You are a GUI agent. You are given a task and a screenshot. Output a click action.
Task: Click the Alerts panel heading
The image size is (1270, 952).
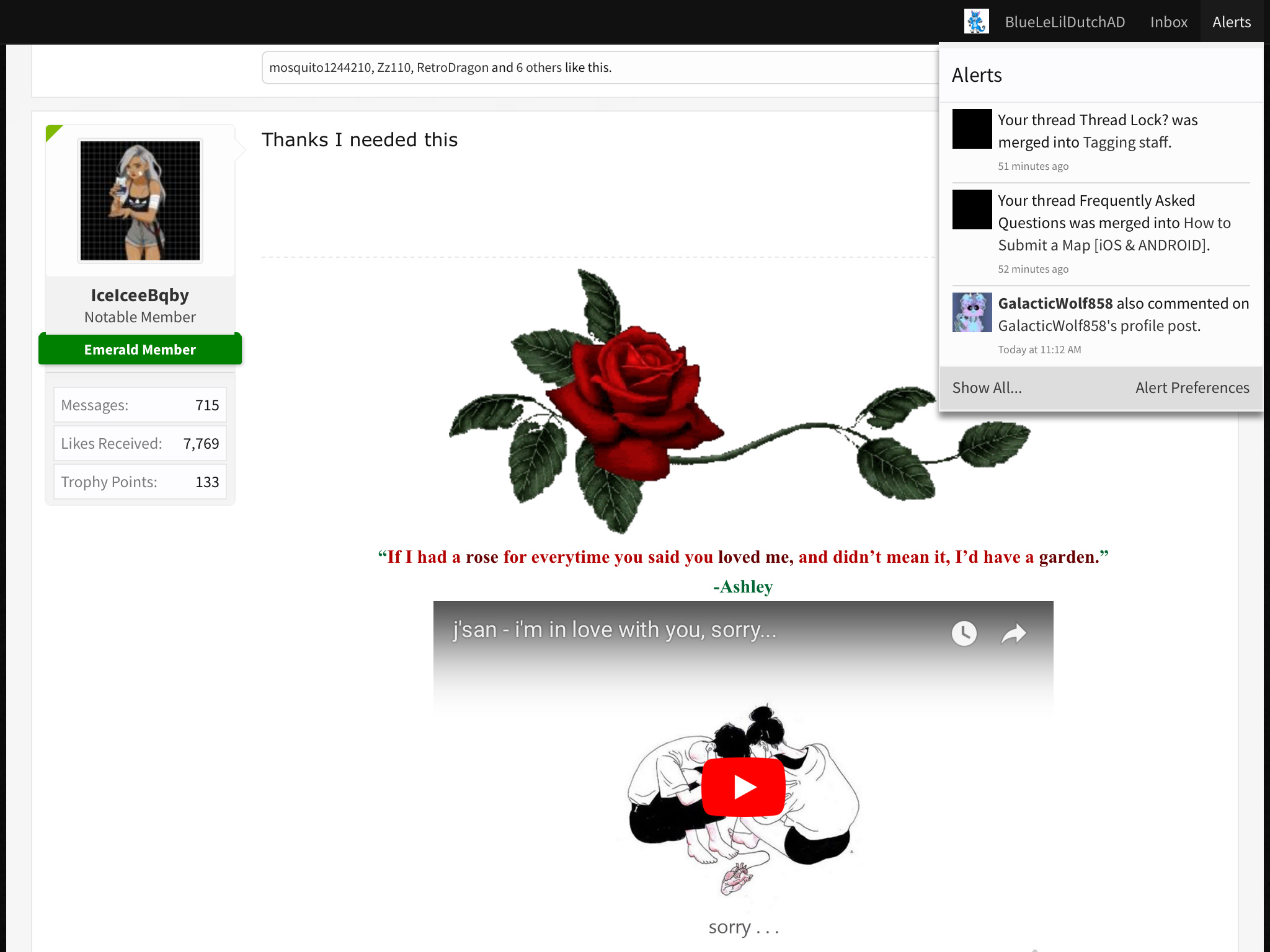(977, 75)
